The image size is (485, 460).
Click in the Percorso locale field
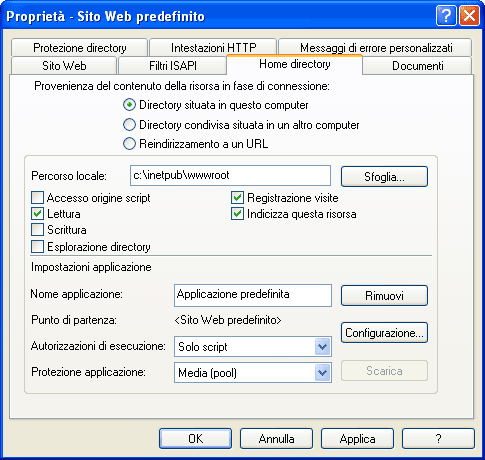[x=230, y=175]
